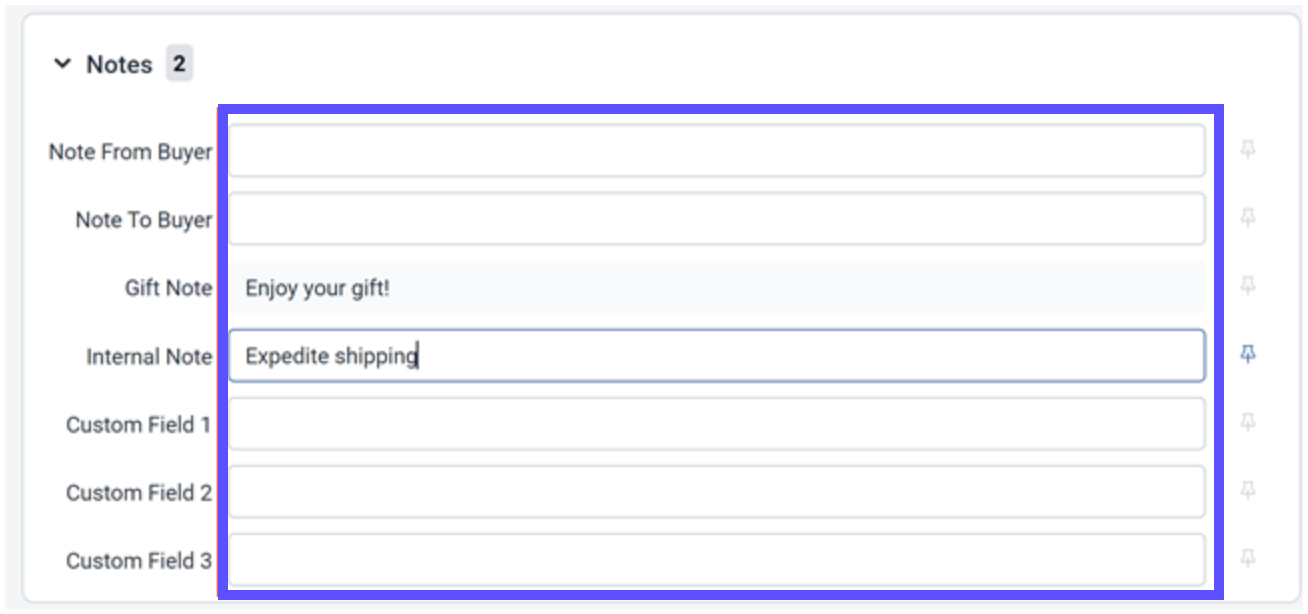The height and width of the screenshot is (614, 1308).
Task: Select the Gift Note field with 'Enjoy your gift!'
Action: point(716,288)
